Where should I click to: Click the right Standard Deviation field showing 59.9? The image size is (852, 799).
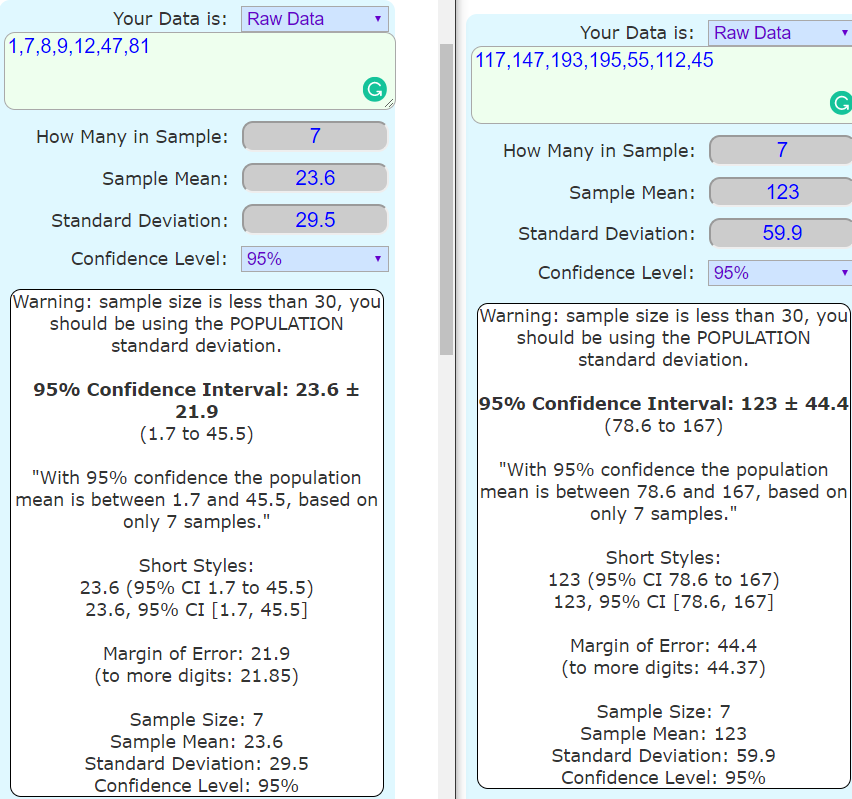coord(781,233)
